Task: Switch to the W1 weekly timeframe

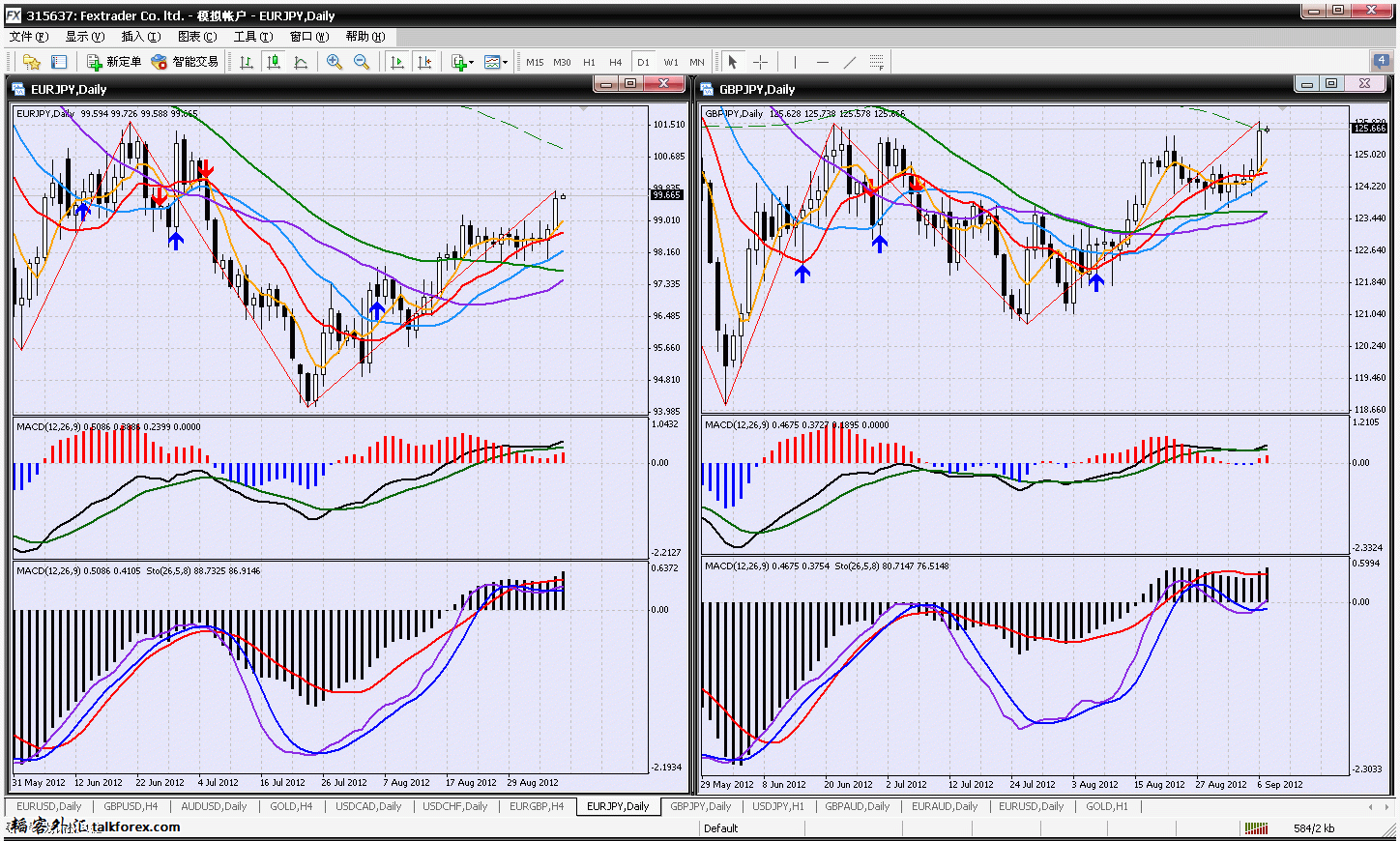Action: [671, 62]
